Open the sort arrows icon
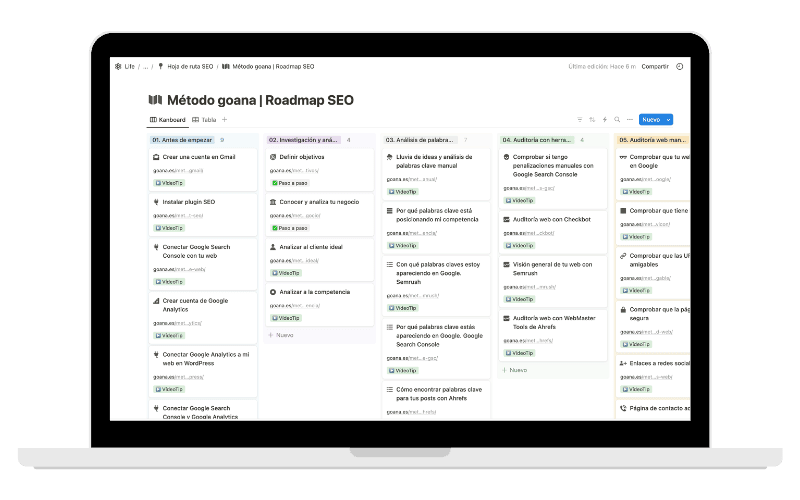 point(592,119)
